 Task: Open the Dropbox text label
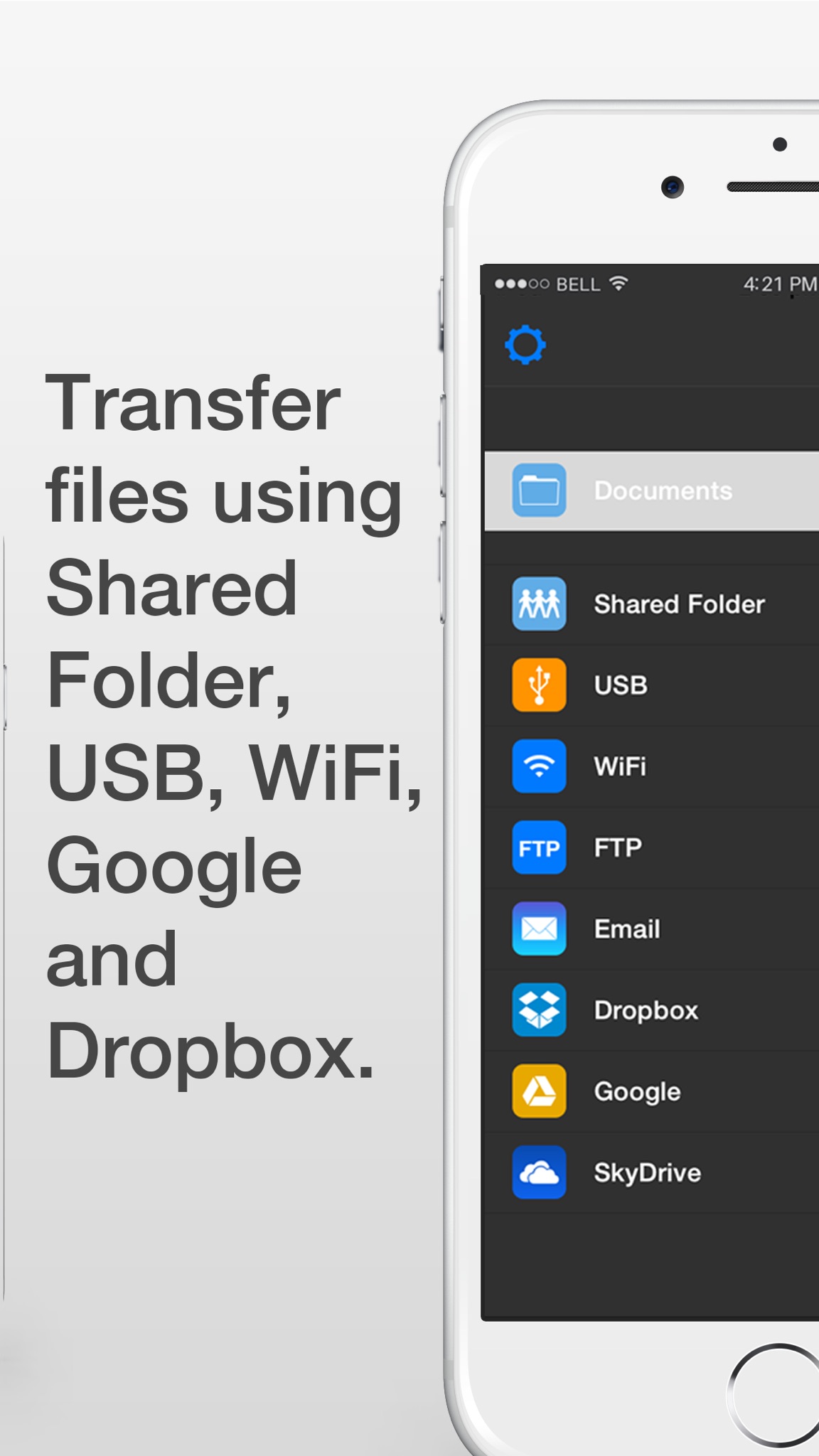646,1010
